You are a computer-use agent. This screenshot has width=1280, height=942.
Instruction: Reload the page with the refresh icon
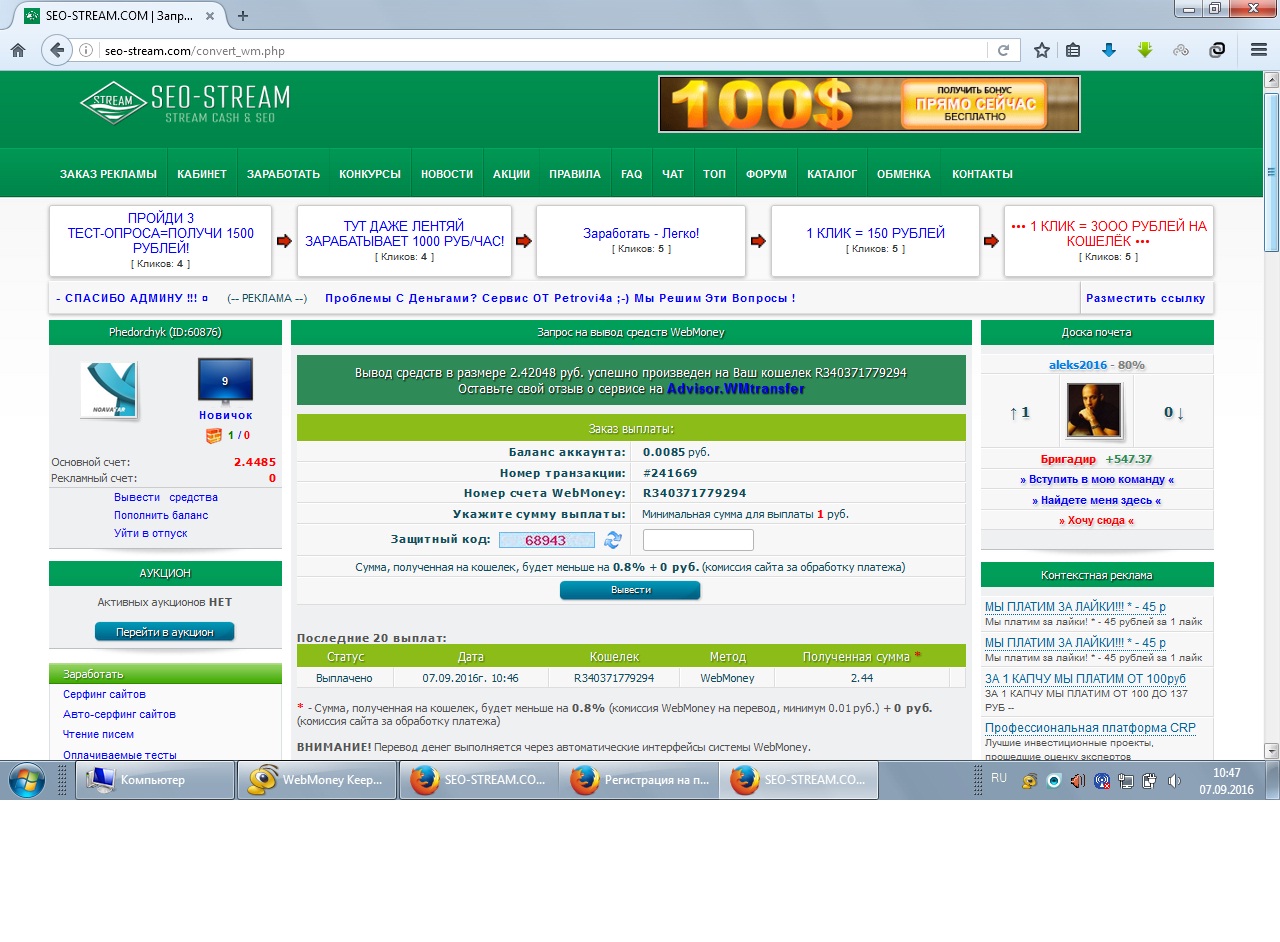(1003, 50)
